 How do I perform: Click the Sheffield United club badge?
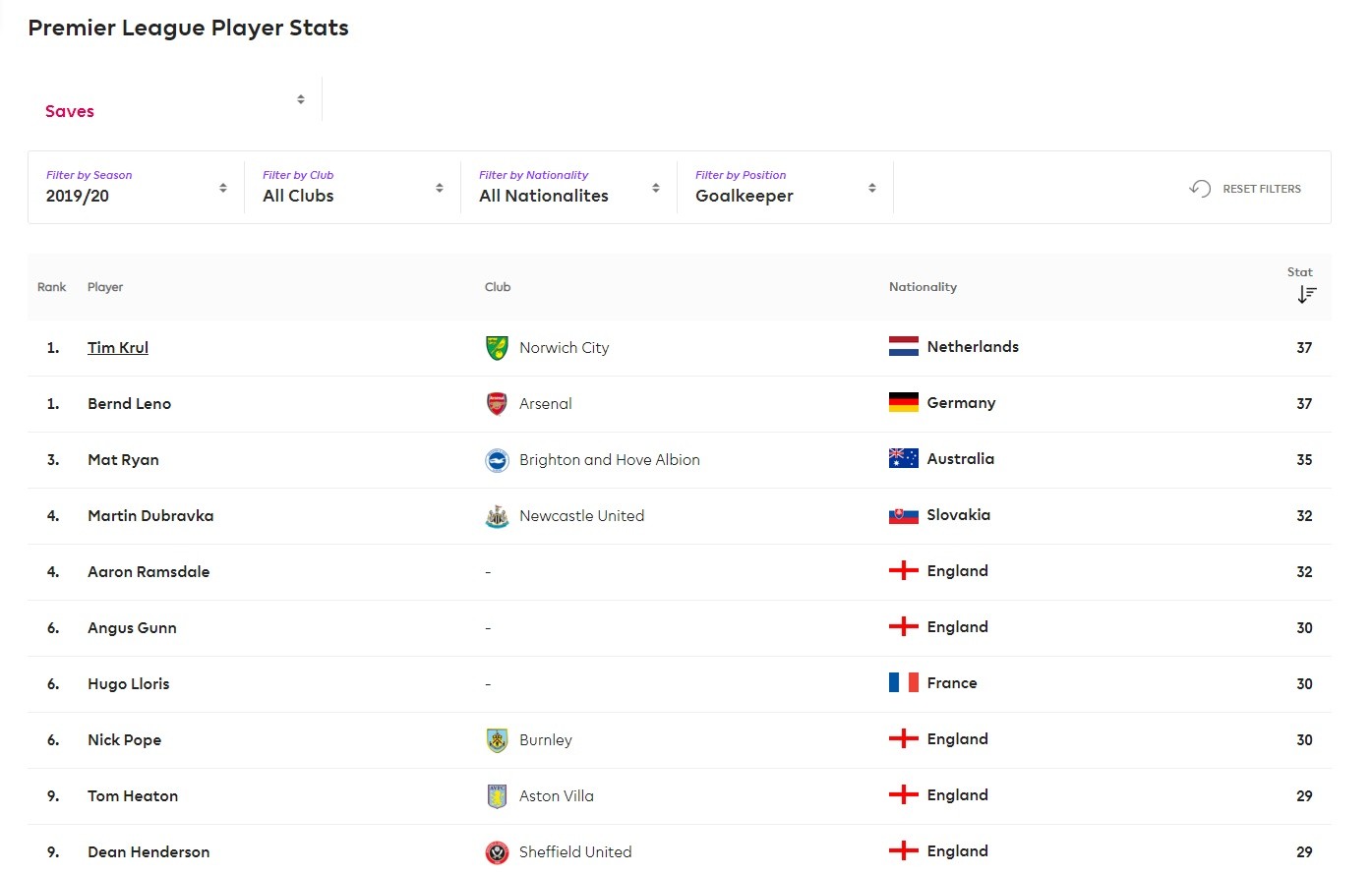(497, 852)
